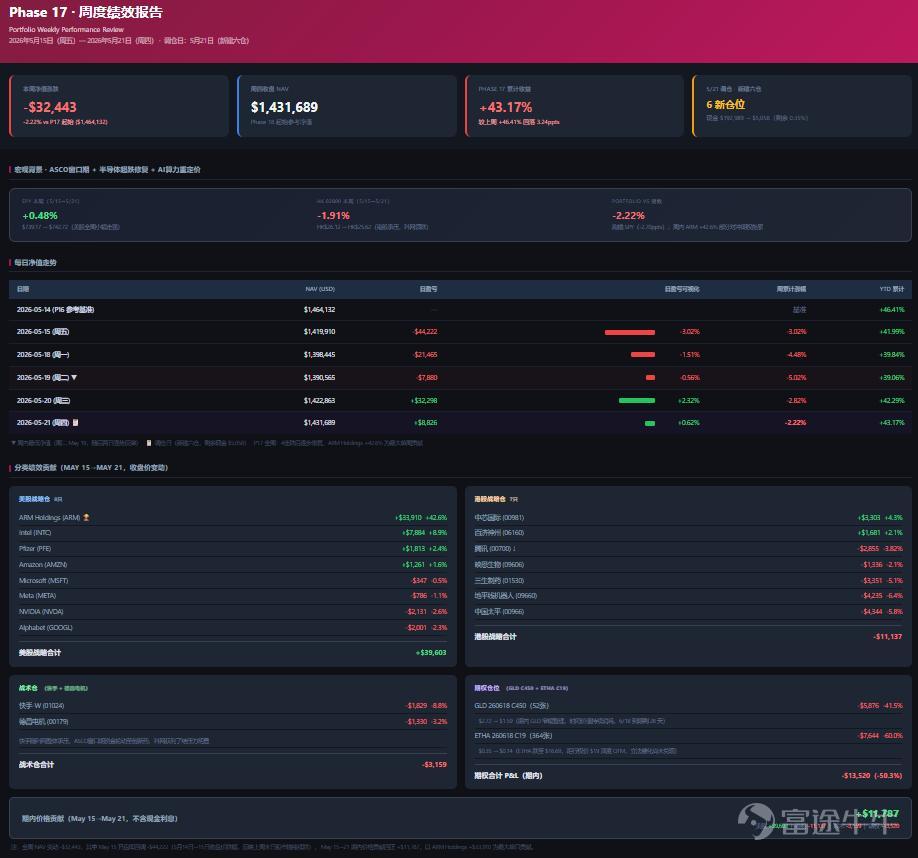
Task: Click the '腾讯 (00700)' row
Action: pyautogui.click(x=688, y=548)
